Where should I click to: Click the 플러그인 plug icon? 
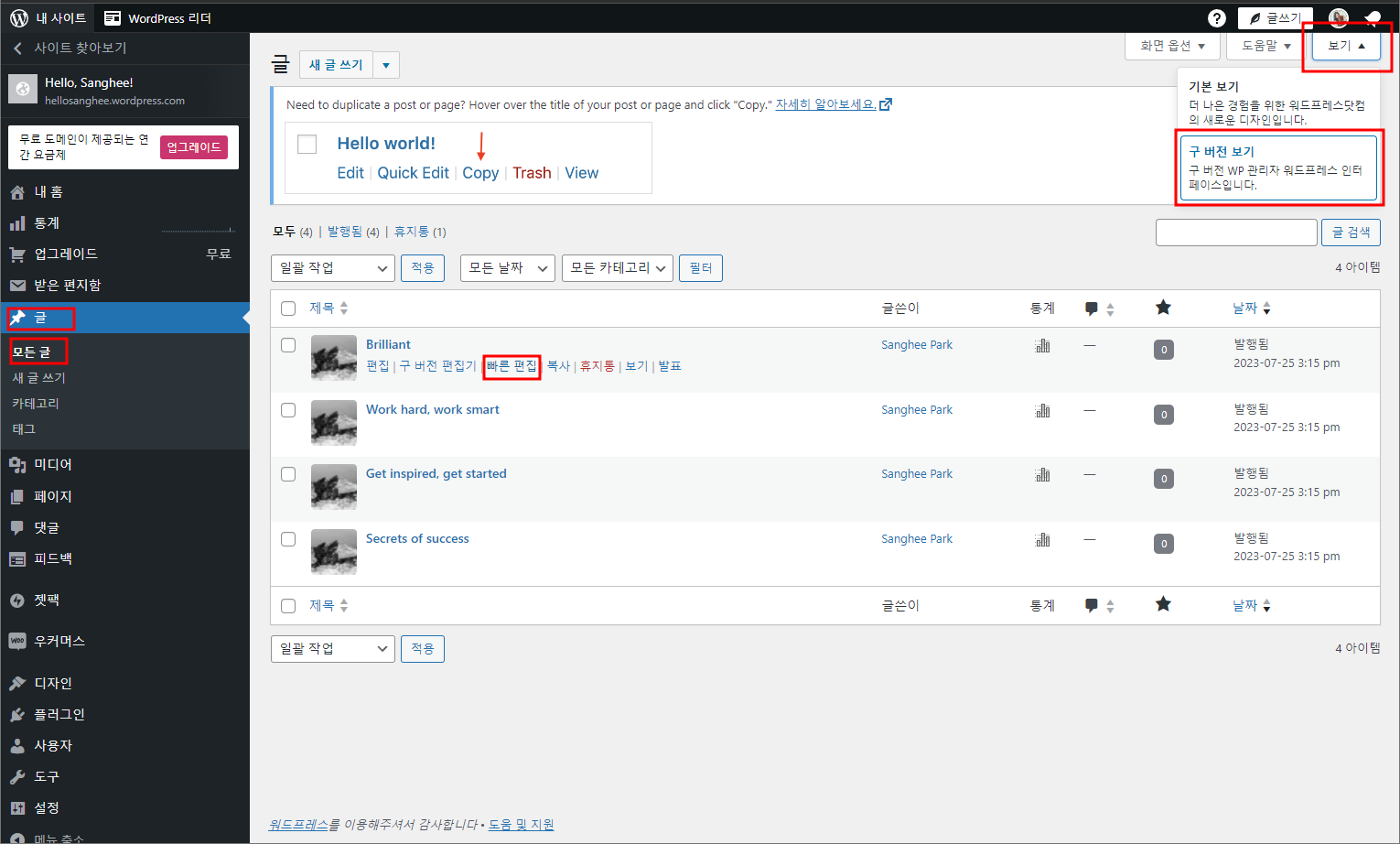pyautogui.click(x=17, y=715)
